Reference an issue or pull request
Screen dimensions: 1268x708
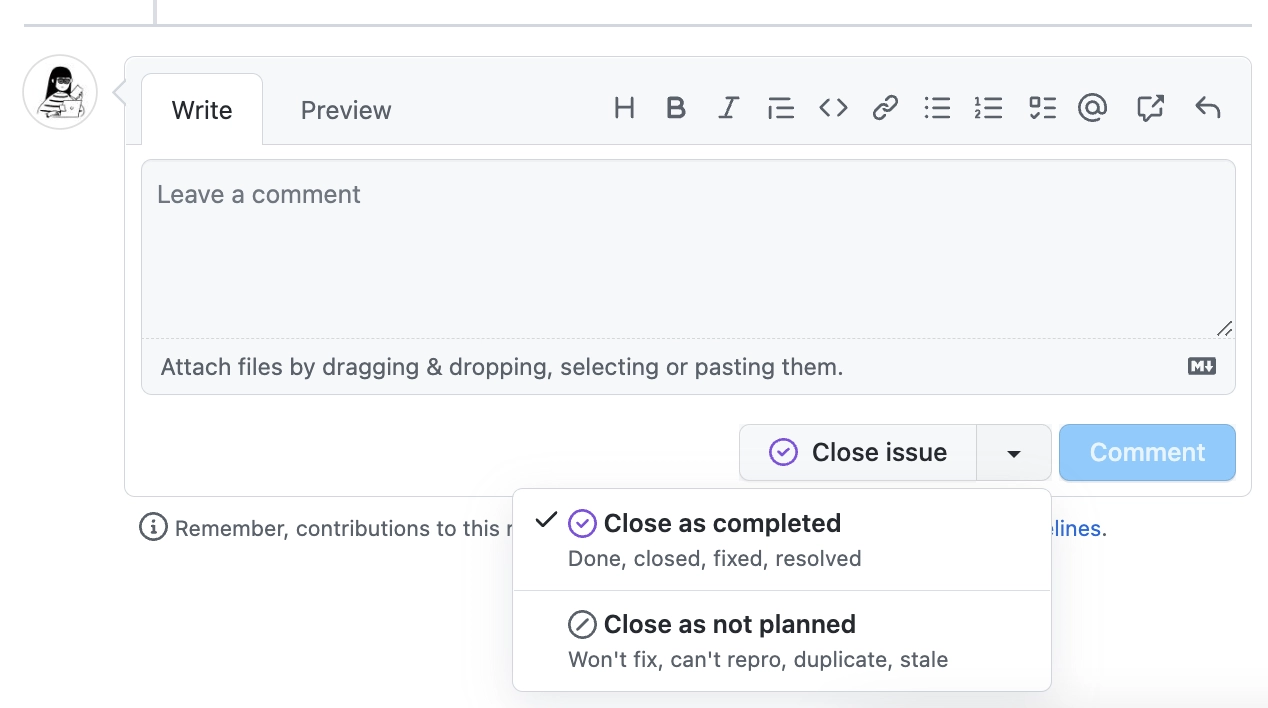coord(1150,108)
